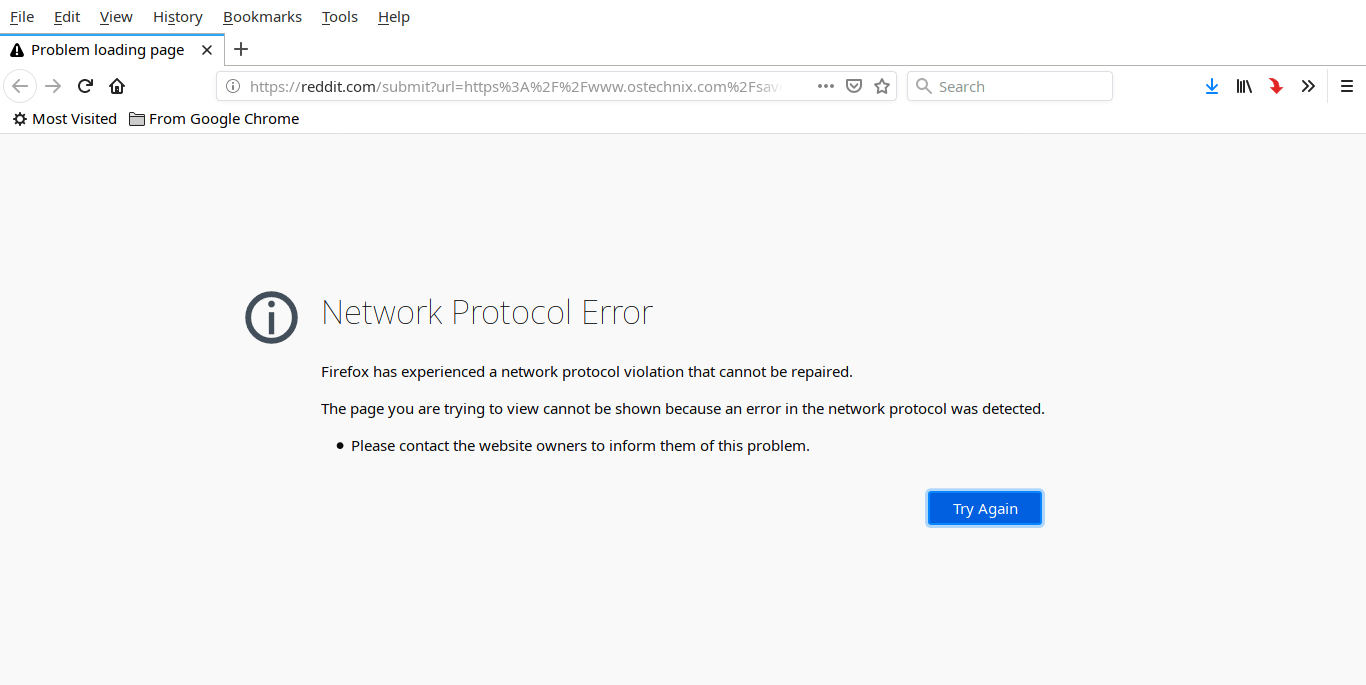1366x685 pixels.
Task: Go to the Home page icon
Action: [117, 86]
